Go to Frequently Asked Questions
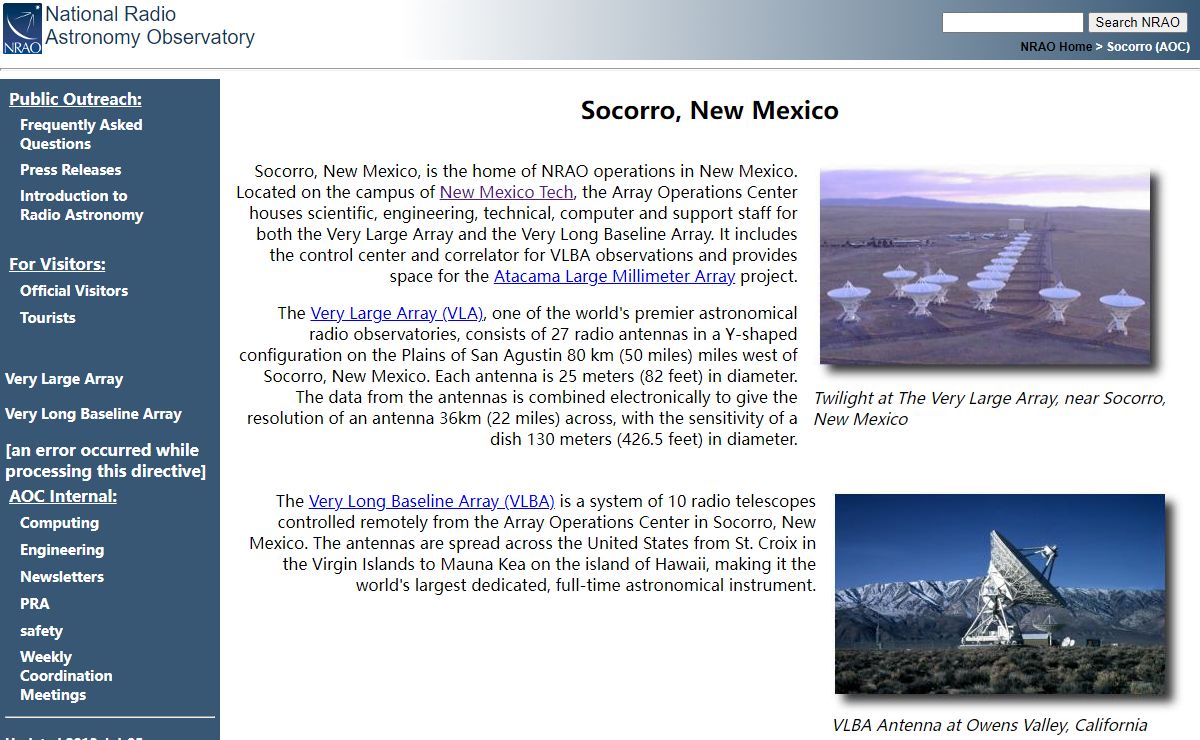This screenshot has height=740, width=1200. point(81,134)
